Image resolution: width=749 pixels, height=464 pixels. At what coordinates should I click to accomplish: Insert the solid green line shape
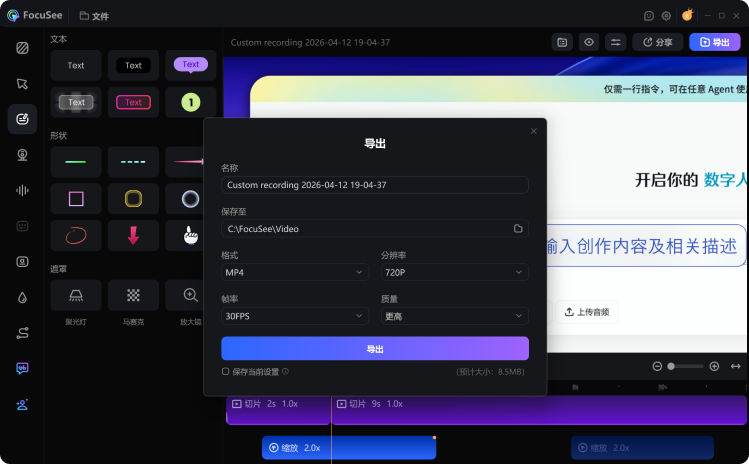click(76, 162)
